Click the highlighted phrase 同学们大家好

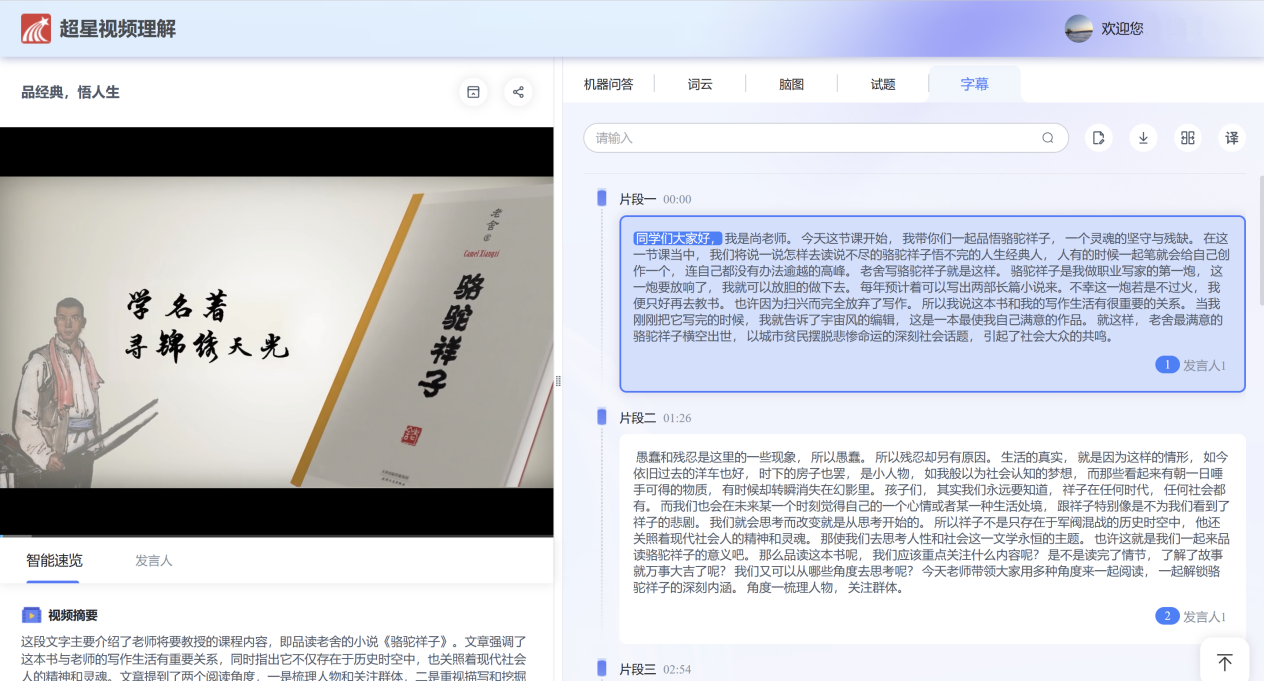pos(677,238)
